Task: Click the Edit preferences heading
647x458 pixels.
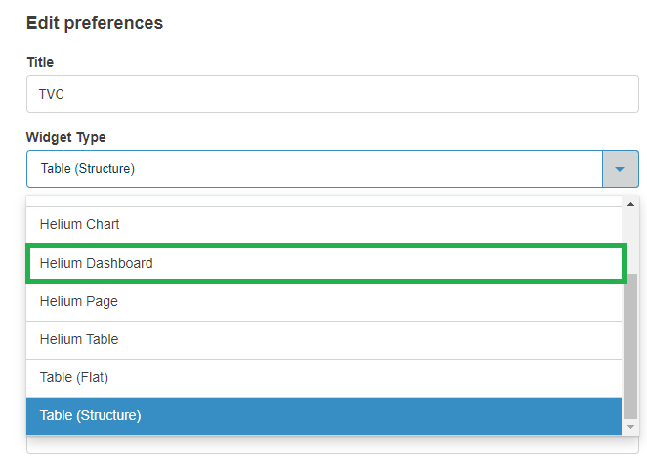Action: coord(94,22)
